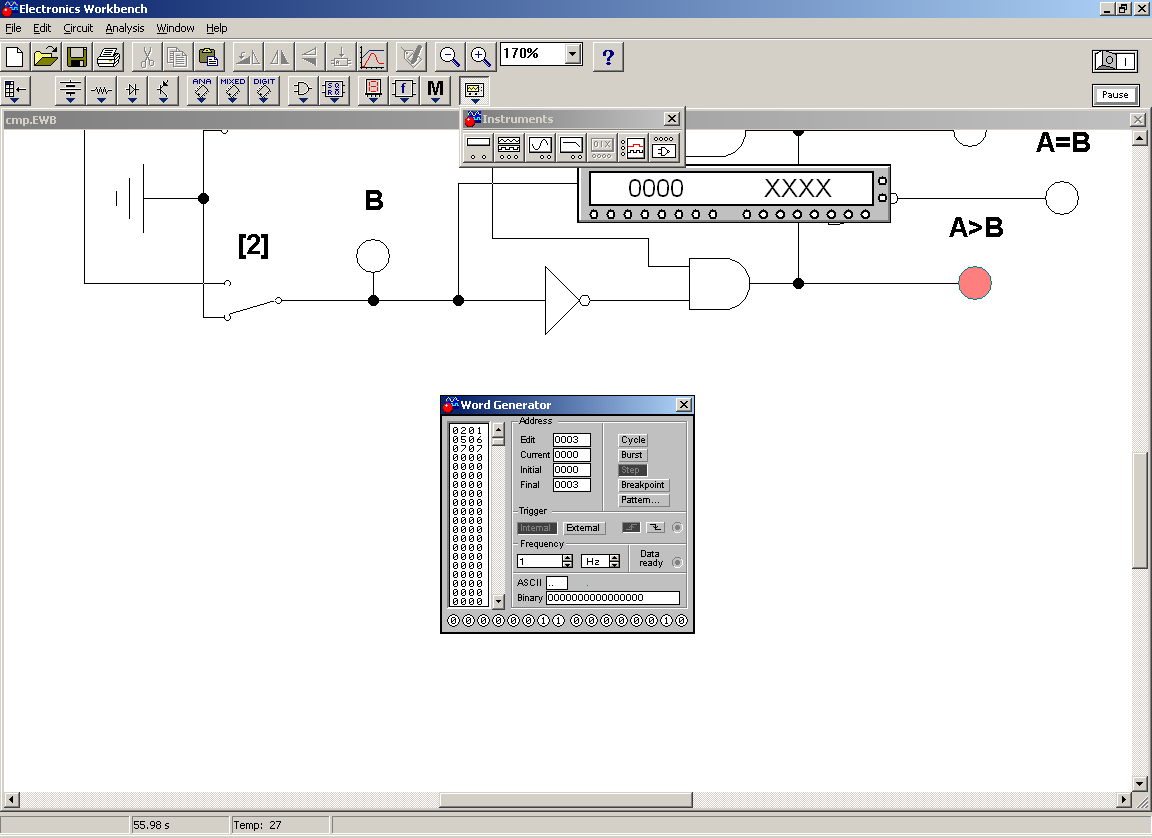Open the Sources parts bin
Screen dimensions: 1152x838
[71, 91]
